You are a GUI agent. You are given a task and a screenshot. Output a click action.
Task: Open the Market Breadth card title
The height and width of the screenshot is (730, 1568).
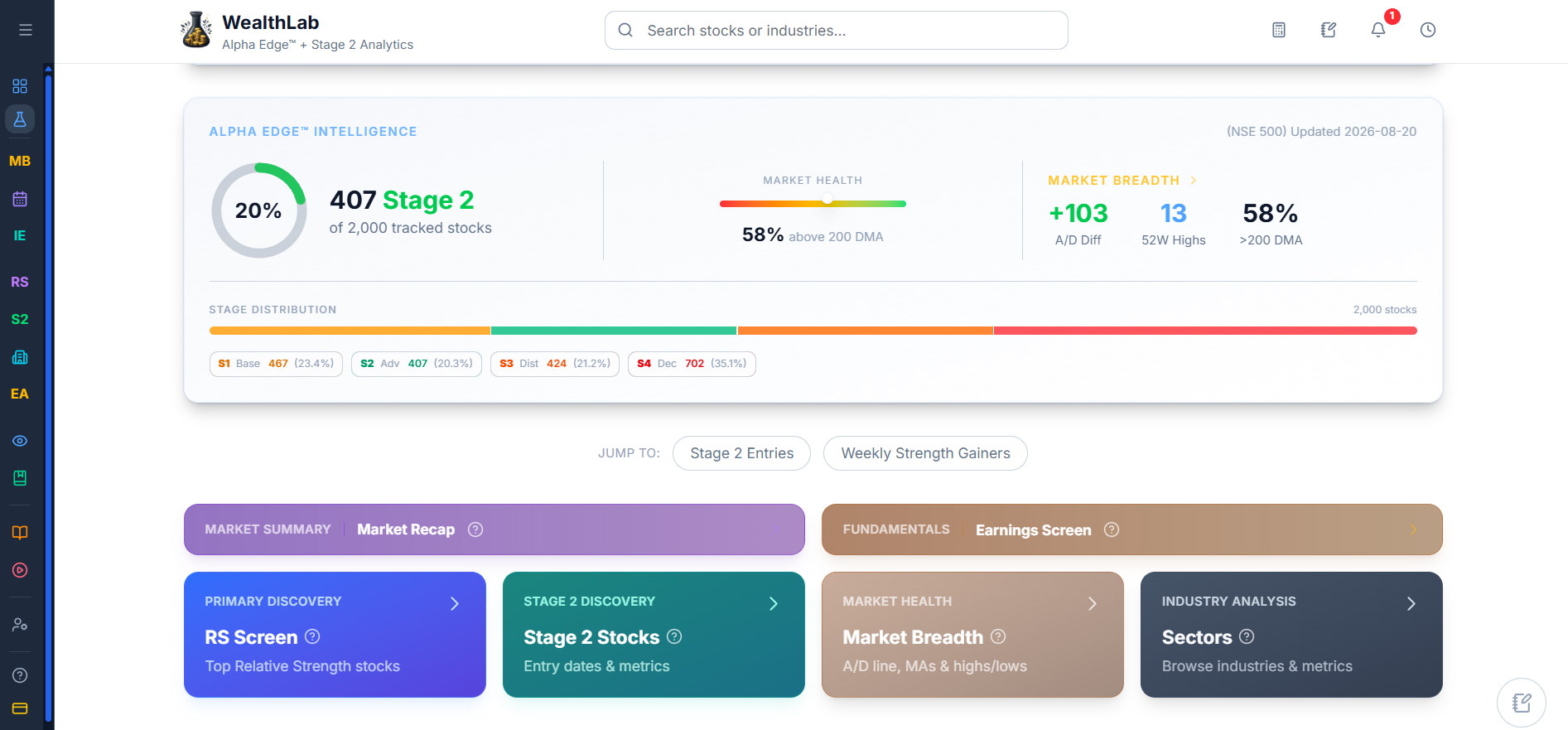[913, 637]
